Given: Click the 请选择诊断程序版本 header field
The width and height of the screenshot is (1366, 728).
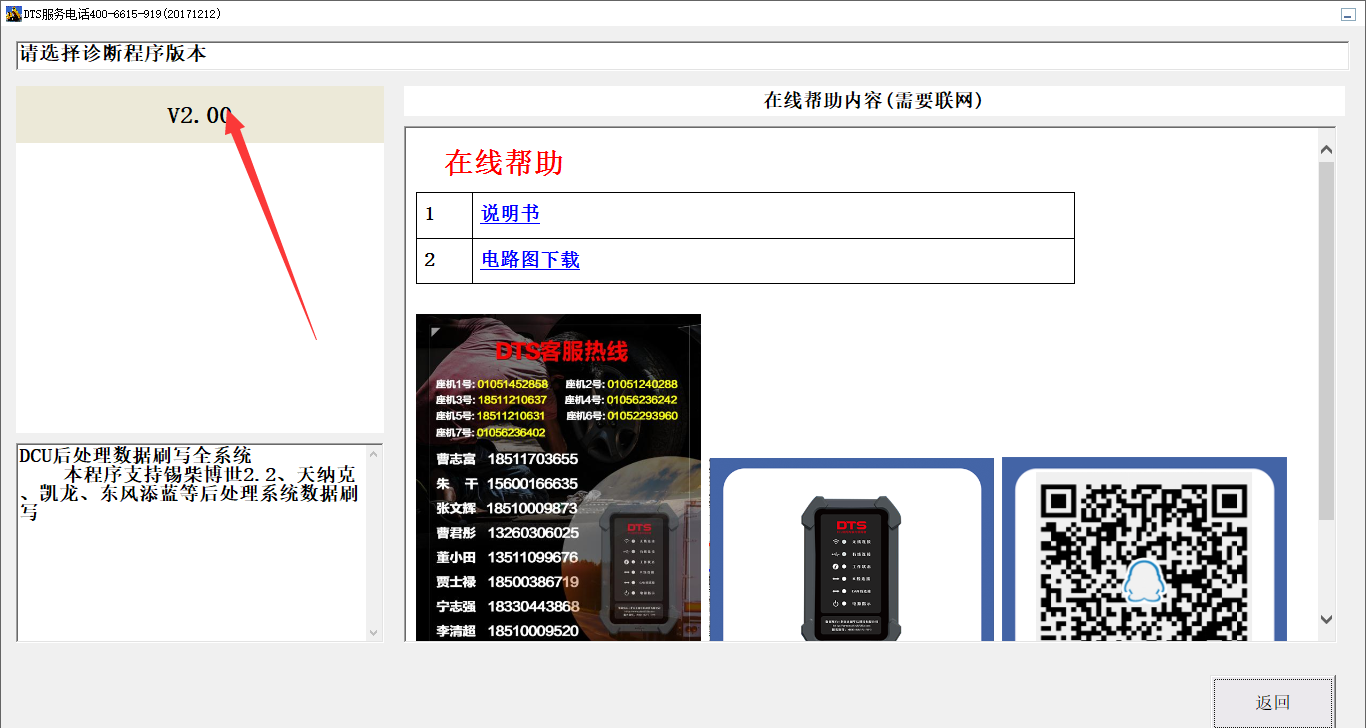Looking at the screenshot, I should point(682,55).
